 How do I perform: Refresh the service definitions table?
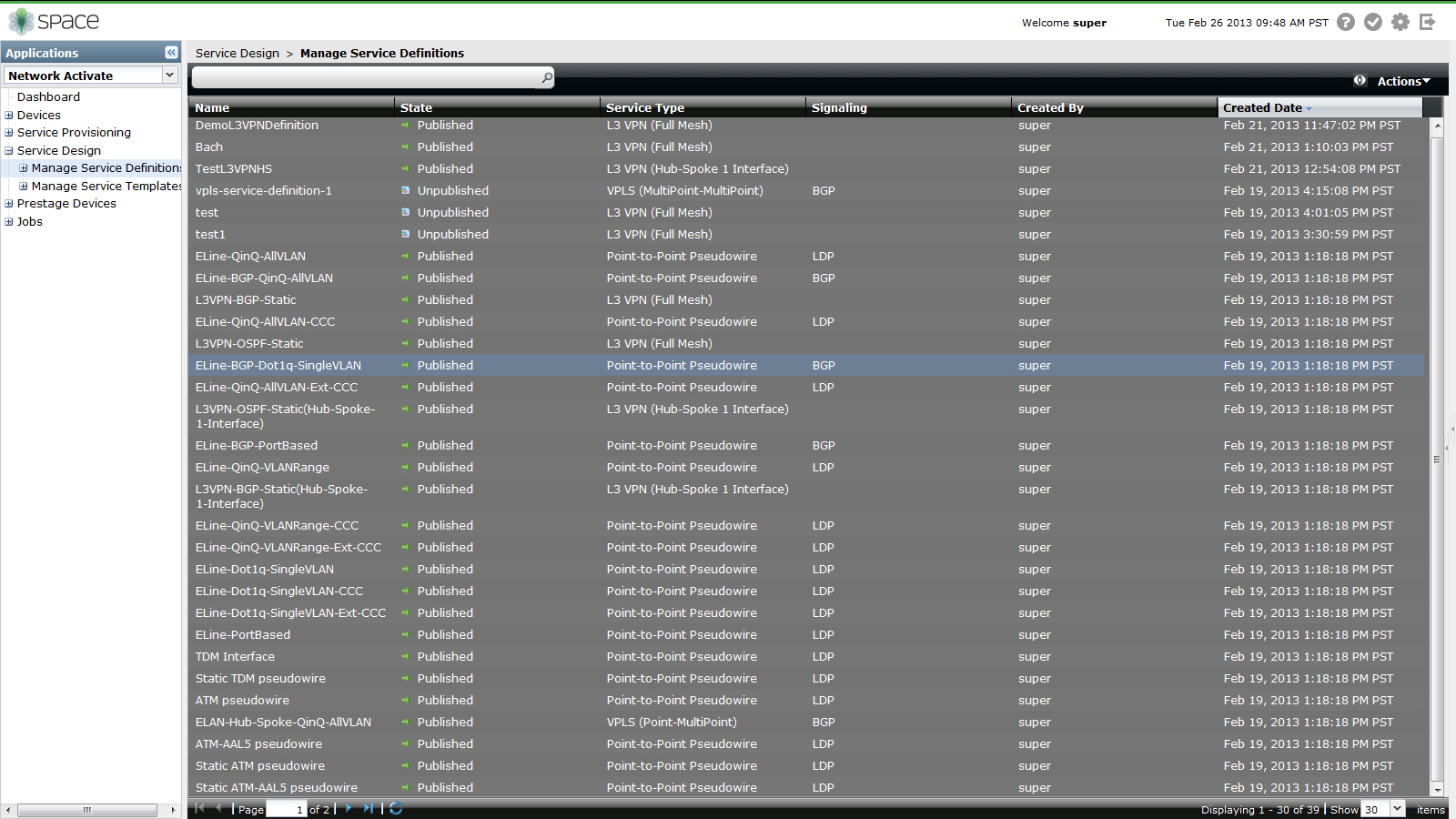click(x=396, y=808)
